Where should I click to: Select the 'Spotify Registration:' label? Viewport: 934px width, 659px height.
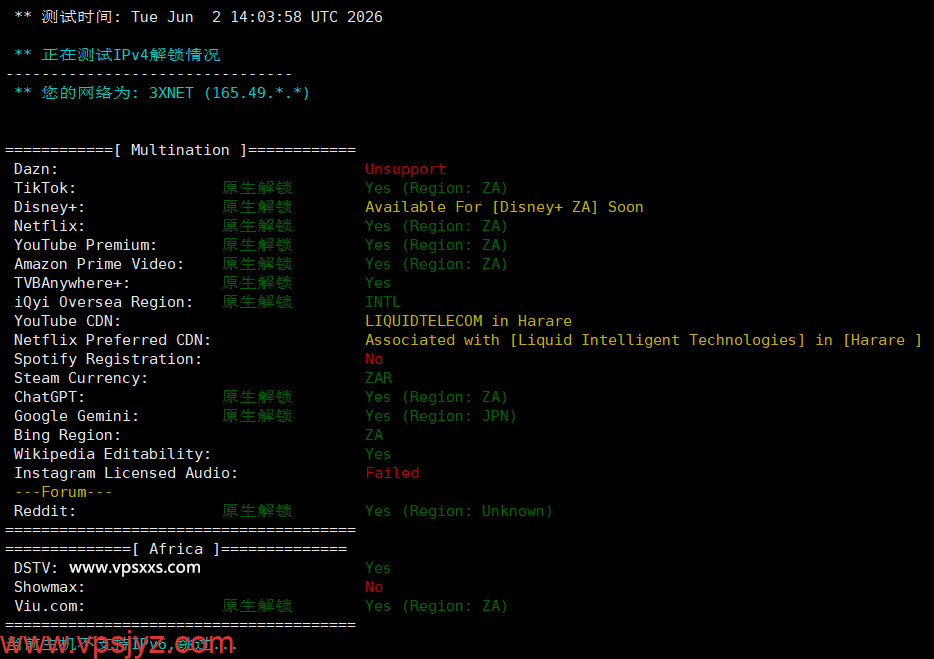[108, 359]
